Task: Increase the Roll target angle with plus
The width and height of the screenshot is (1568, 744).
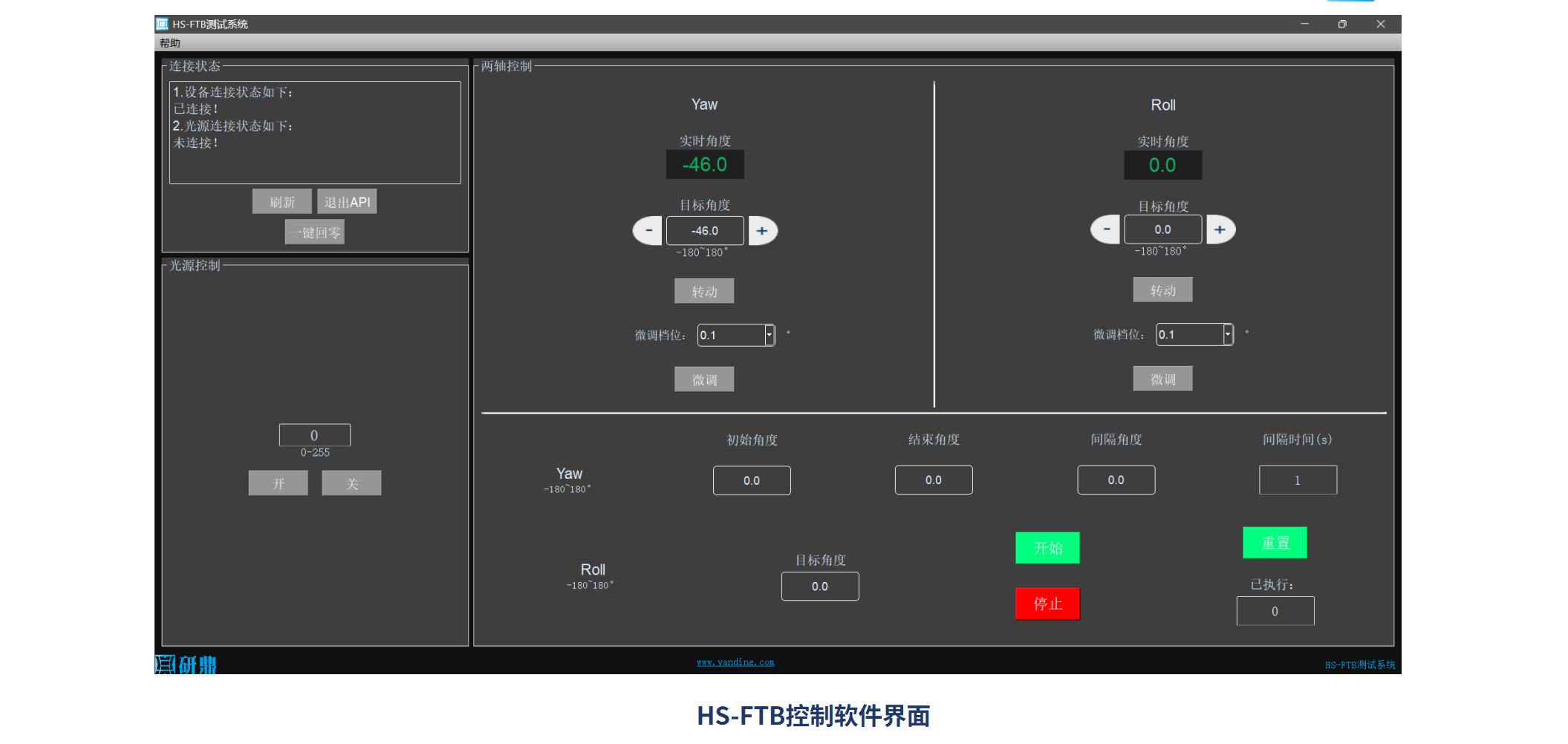Action: tap(1220, 229)
